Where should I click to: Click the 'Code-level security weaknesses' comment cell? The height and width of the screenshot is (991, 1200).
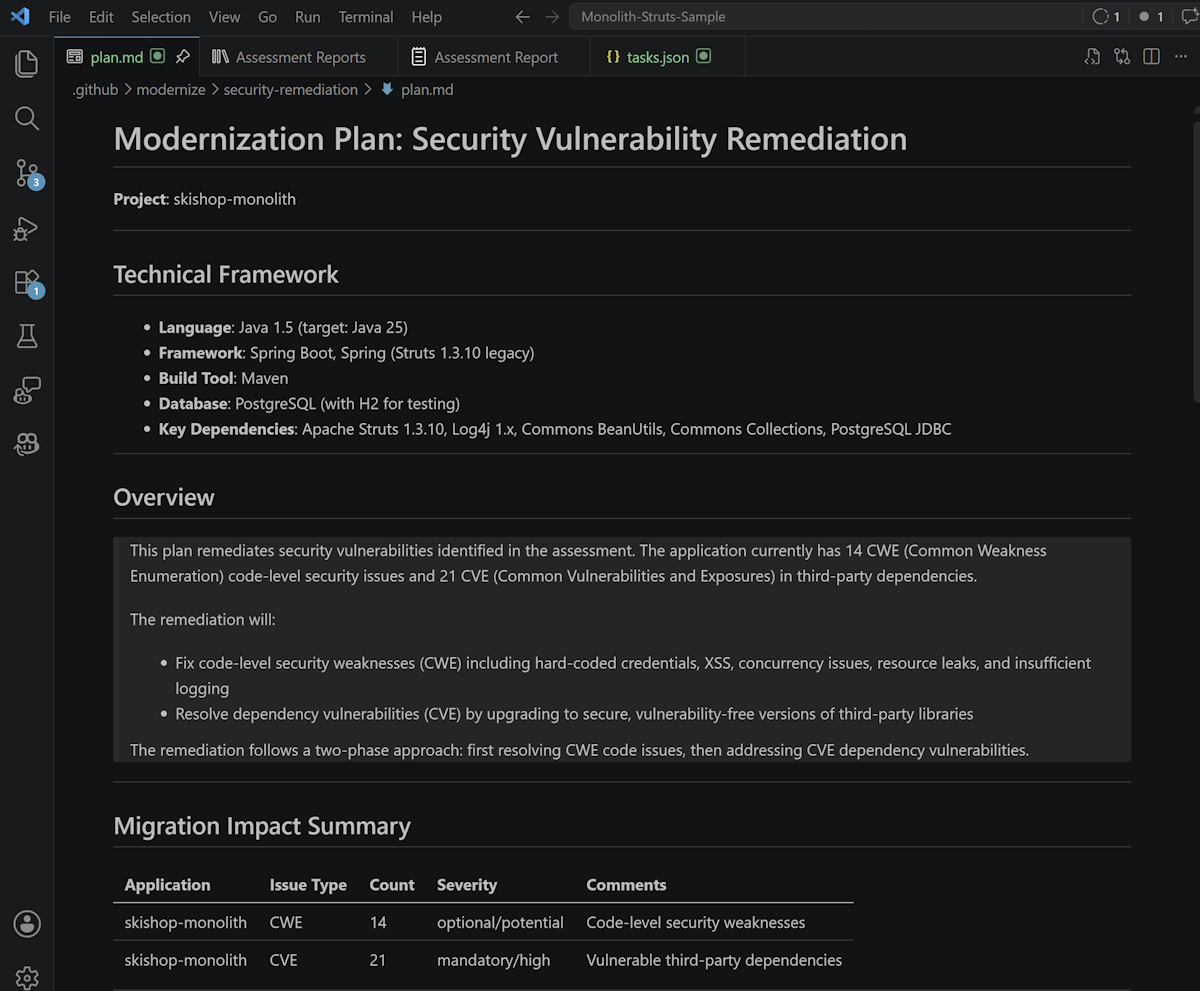pos(696,922)
